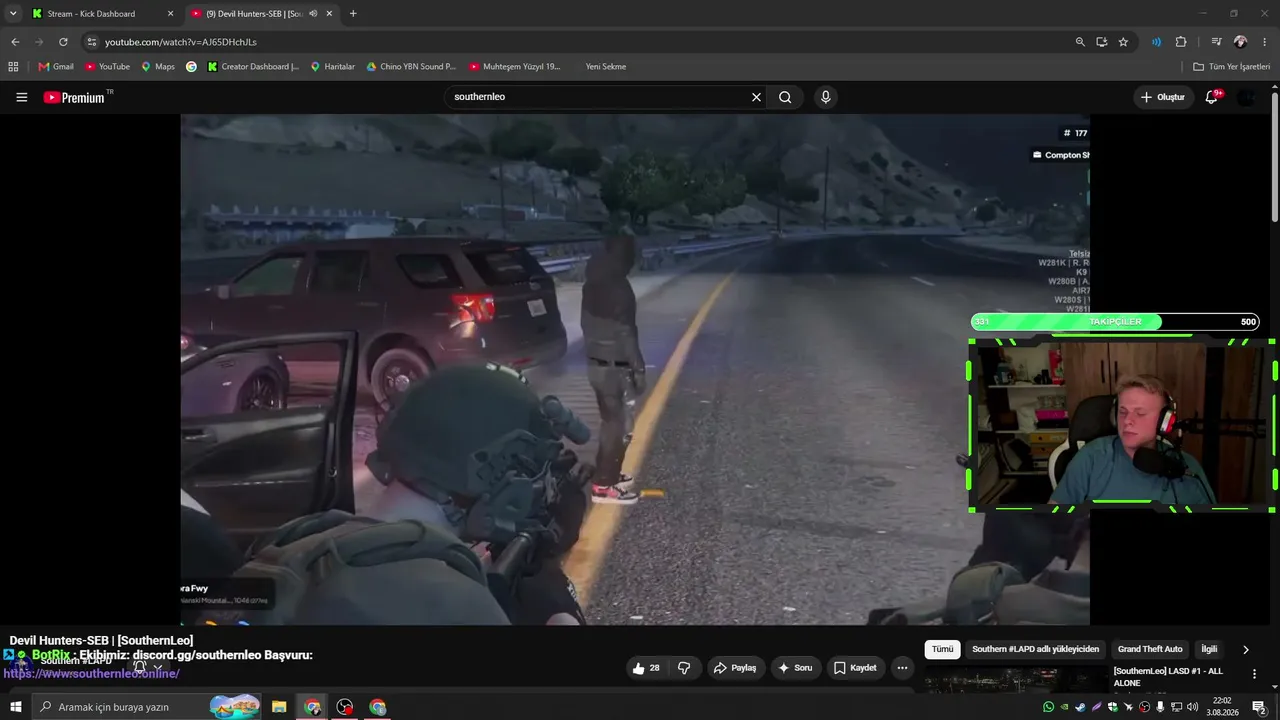Open more actions ellipsis under video
The width and height of the screenshot is (1280, 720).
902,668
